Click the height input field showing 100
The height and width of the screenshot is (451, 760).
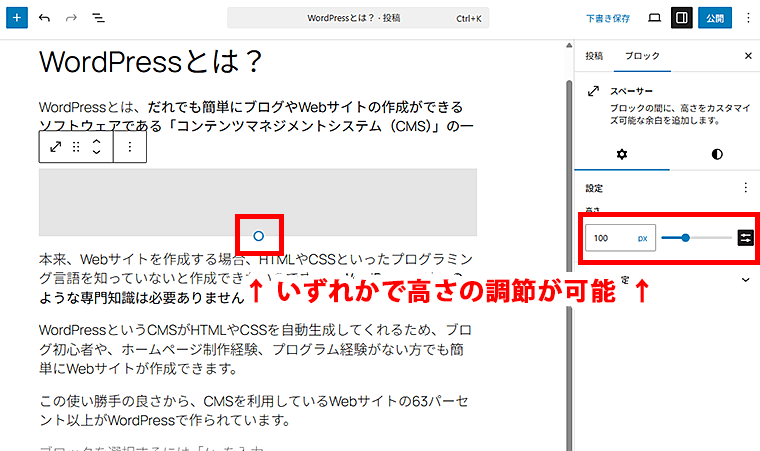pyautogui.click(x=610, y=238)
